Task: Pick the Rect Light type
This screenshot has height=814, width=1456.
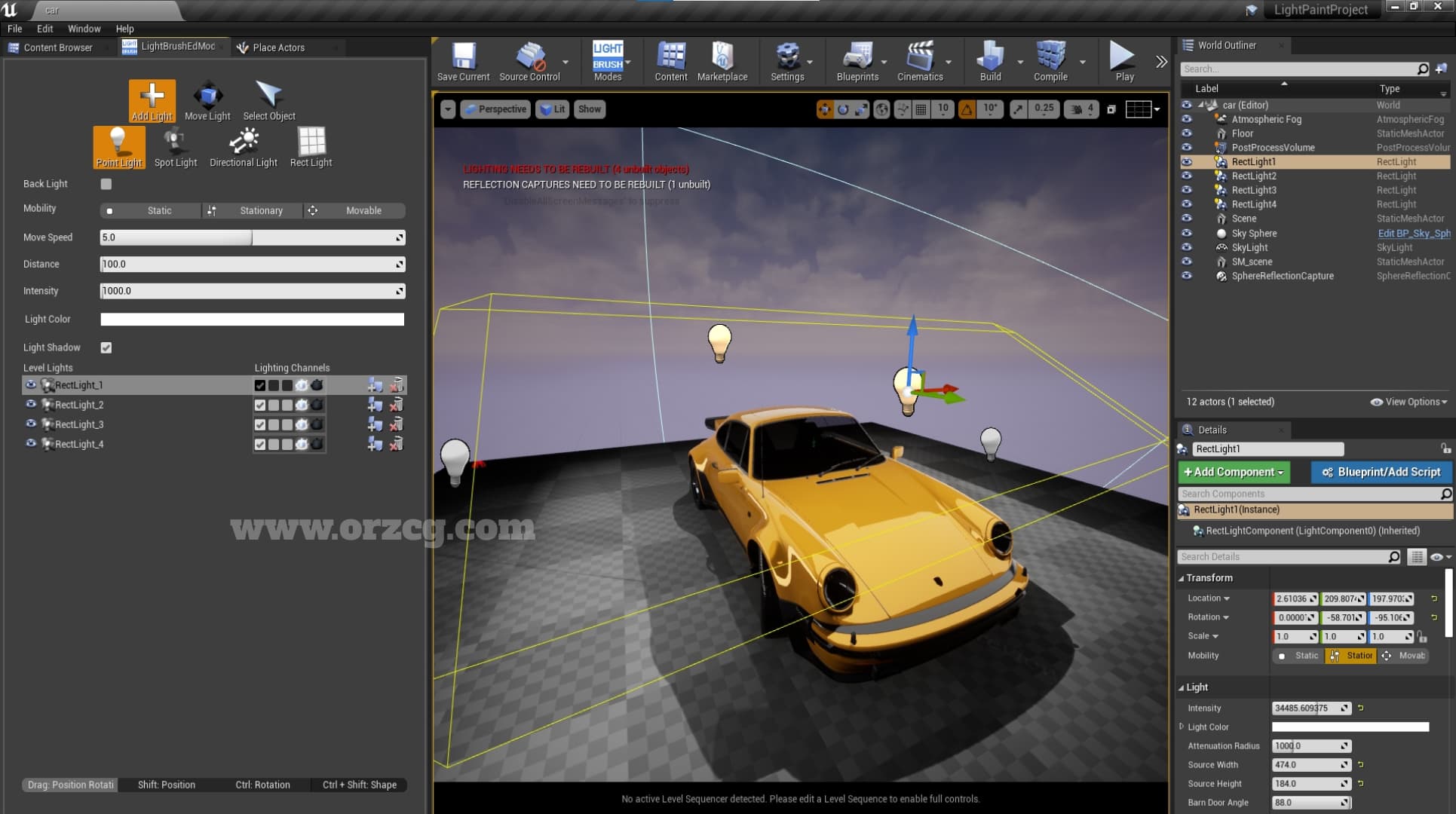Action: 311,147
